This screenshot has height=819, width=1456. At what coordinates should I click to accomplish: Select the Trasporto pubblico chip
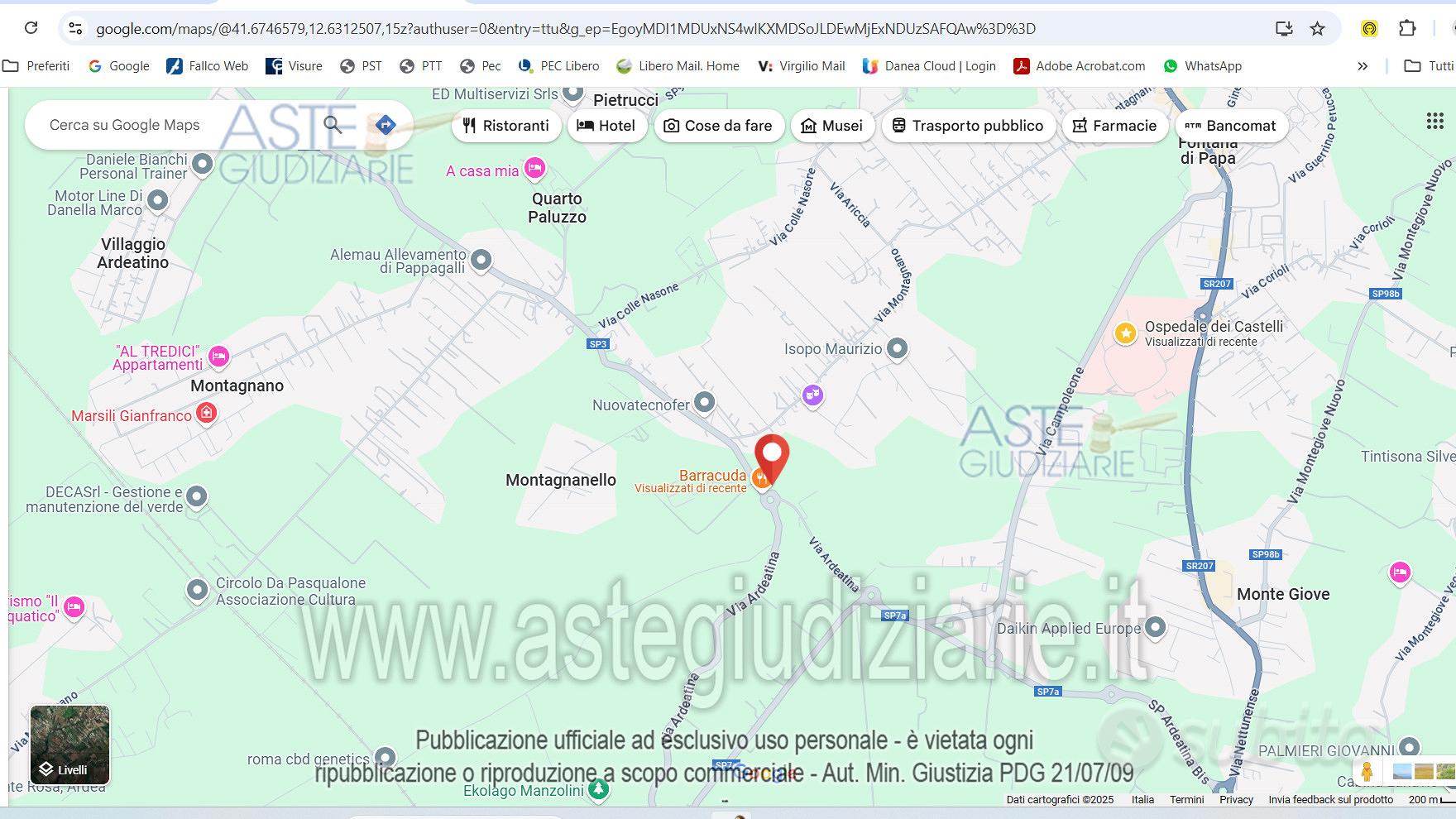pyautogui.click(x=968, y=126)
